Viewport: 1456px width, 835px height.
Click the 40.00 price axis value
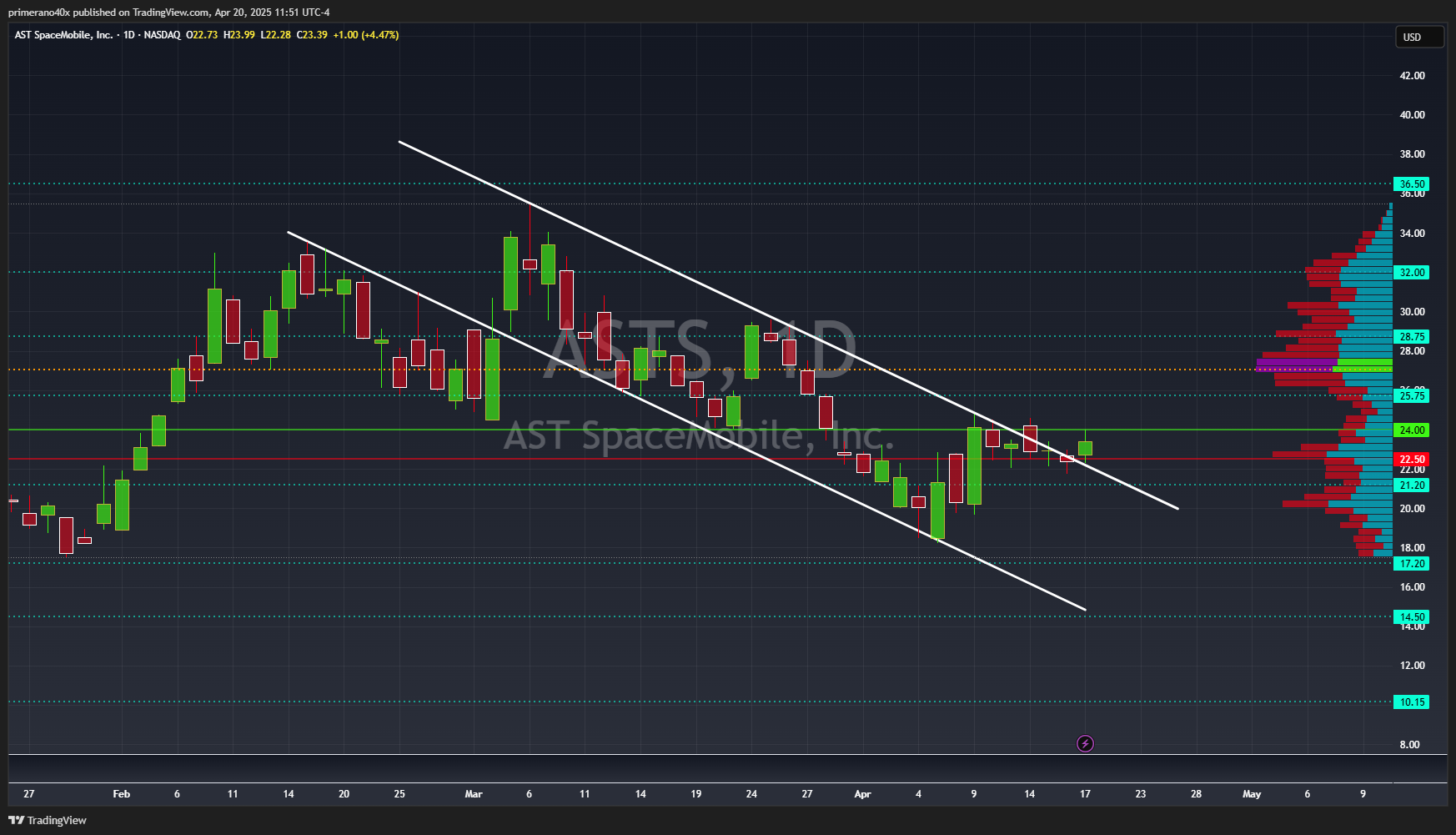(x=1412, y=115)
